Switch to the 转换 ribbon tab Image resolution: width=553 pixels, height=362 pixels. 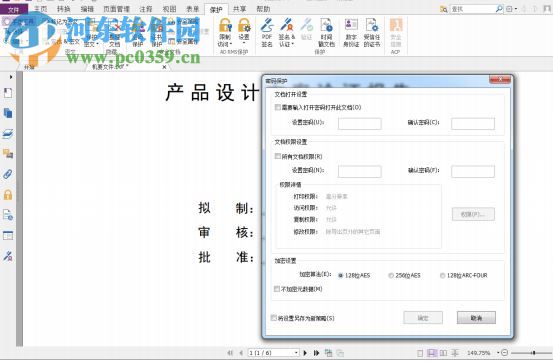point(63,9)
